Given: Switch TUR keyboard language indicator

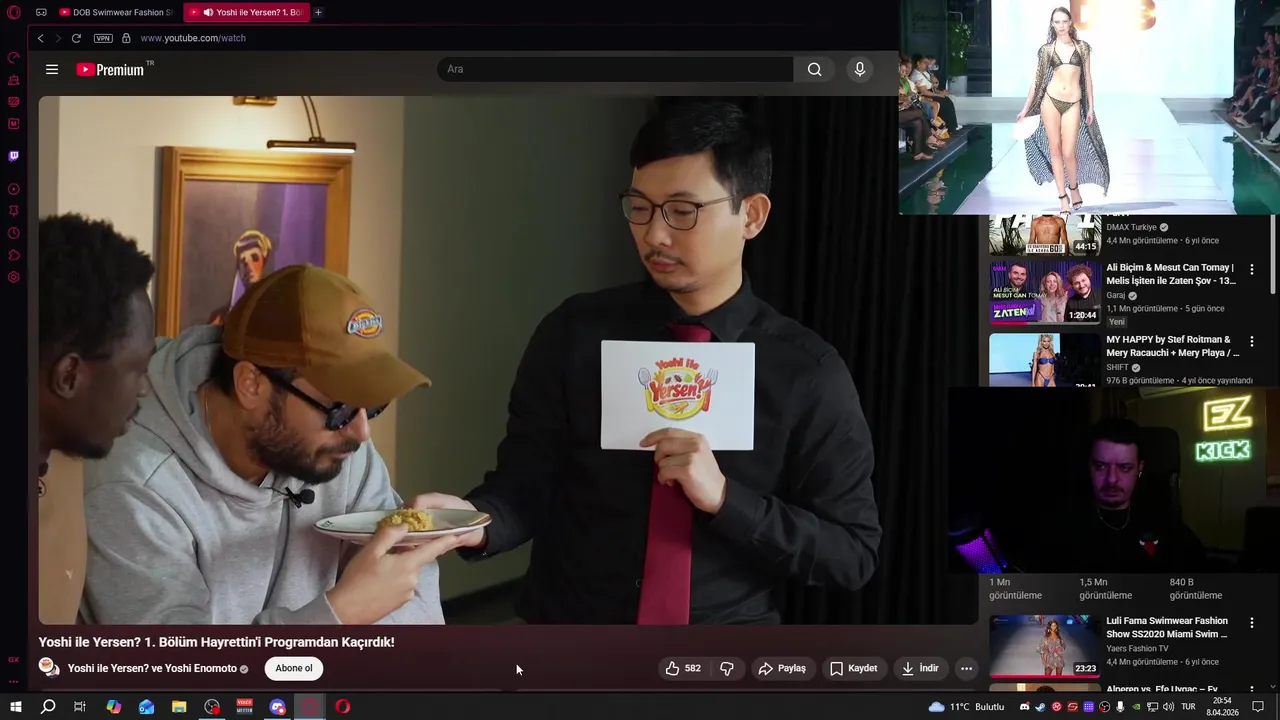Looking at the screenshot, I should [1186, 707].
